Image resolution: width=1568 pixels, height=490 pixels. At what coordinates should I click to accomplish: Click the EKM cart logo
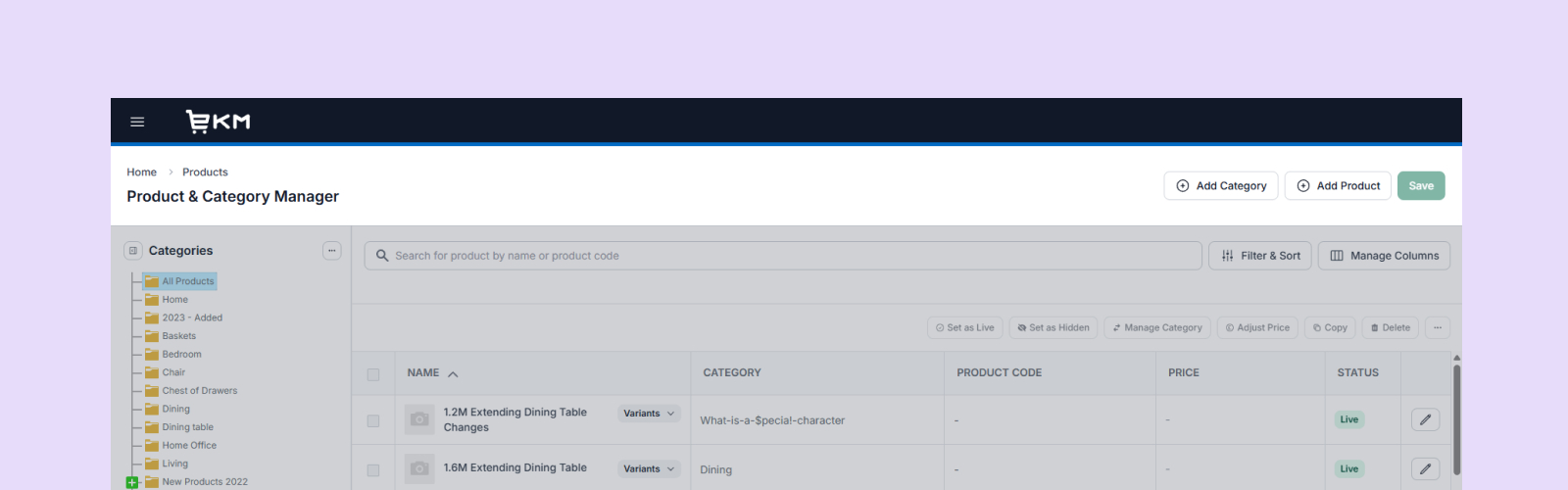(x=218, y=122)
